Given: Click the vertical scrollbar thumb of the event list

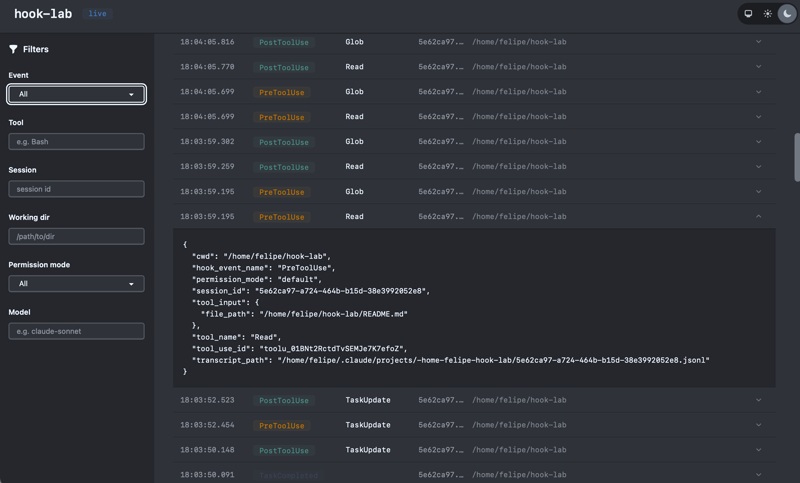Looking at the screenshot, I should (x=797, y=157).
